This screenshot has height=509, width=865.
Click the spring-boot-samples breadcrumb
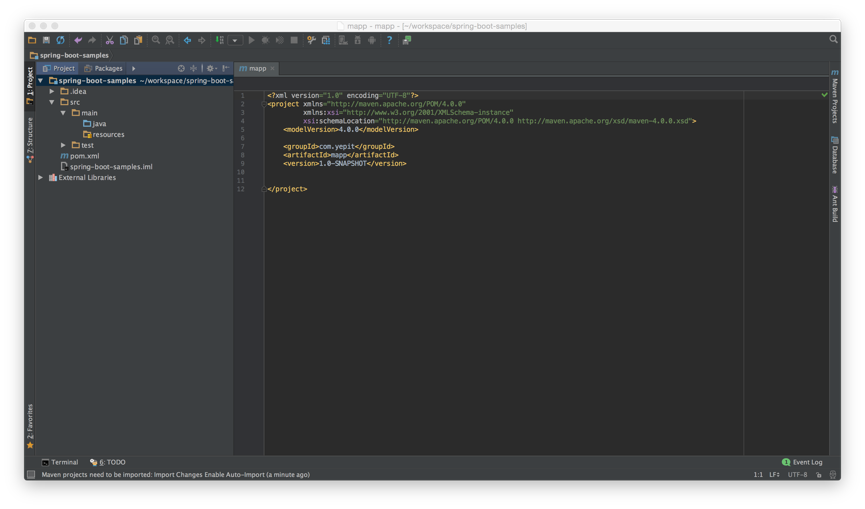coord(70,55)
